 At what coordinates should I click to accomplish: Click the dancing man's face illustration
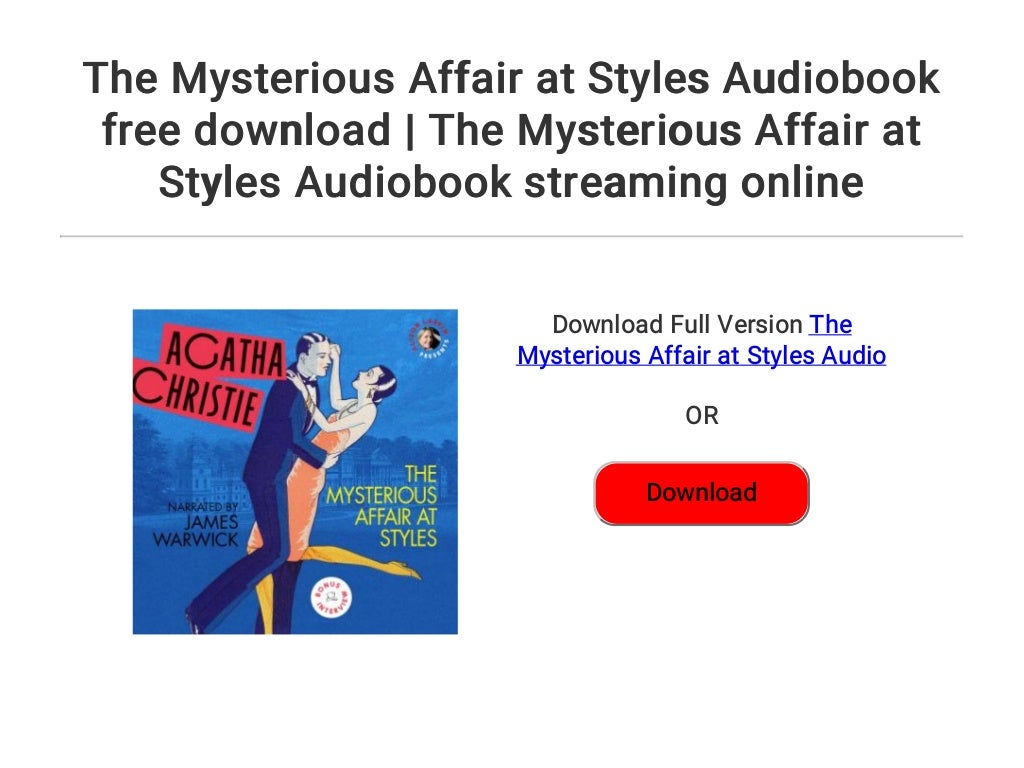tap(318, 359)
